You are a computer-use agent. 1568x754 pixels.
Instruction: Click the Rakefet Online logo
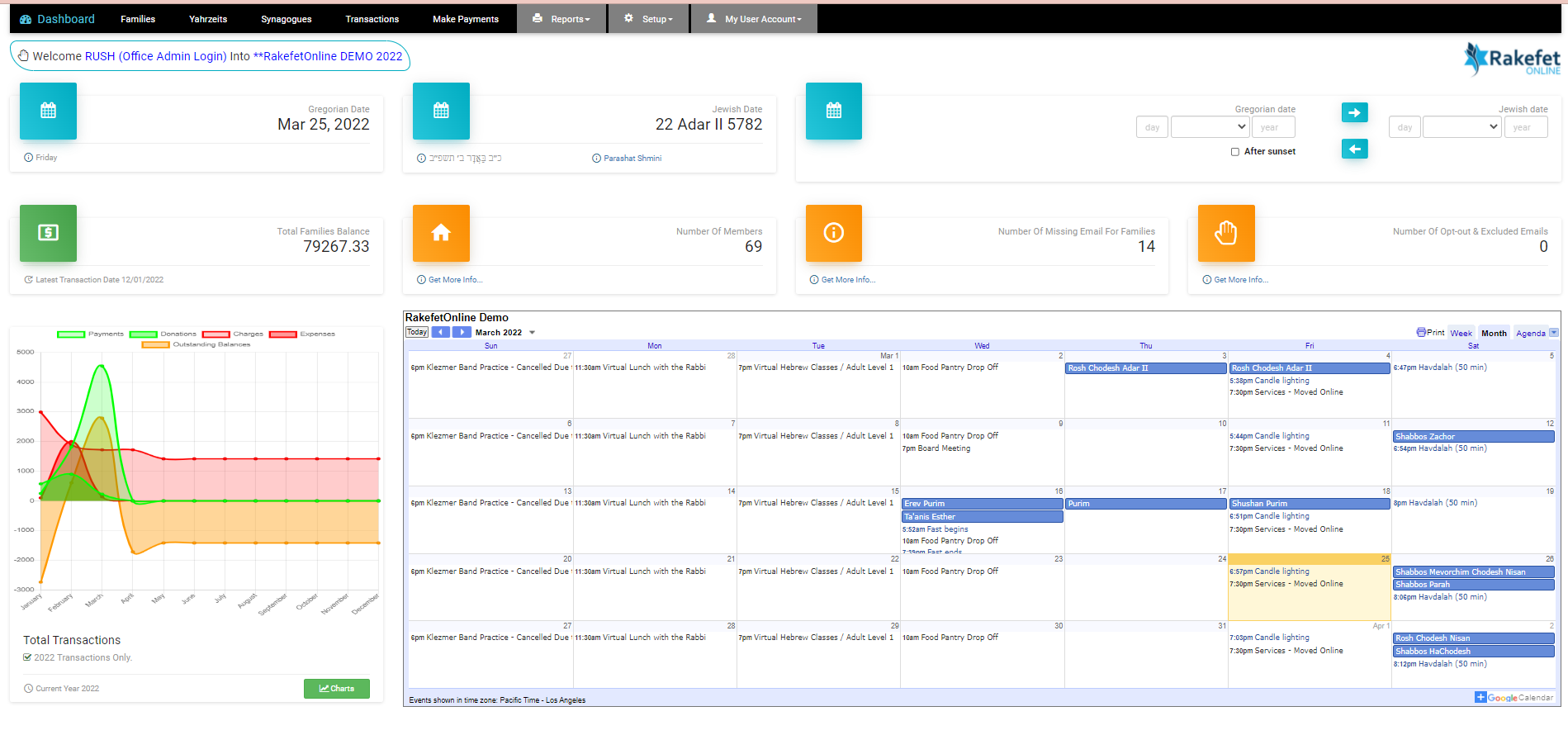pos(1512,59)
